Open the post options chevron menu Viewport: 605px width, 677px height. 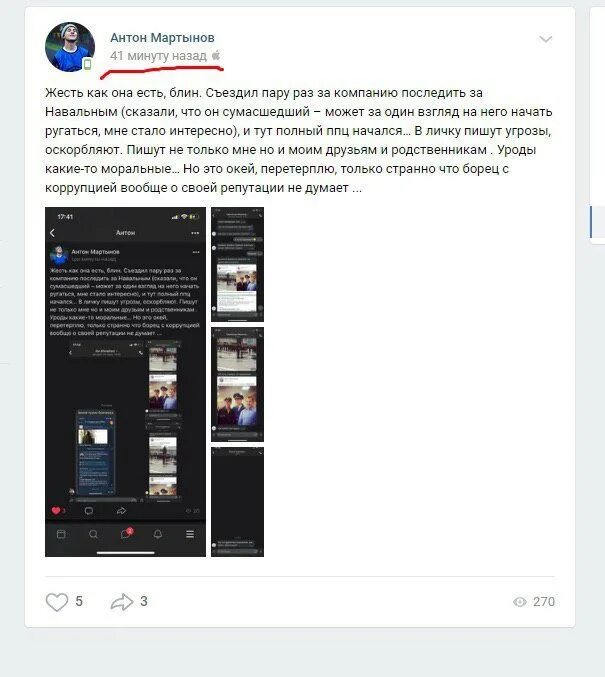coord(546,40)
